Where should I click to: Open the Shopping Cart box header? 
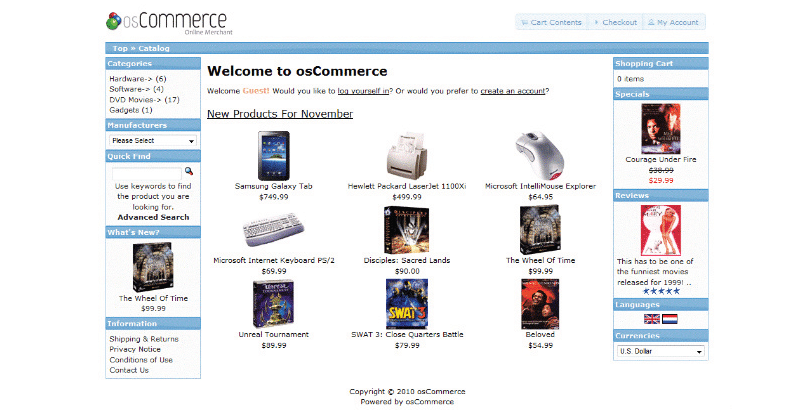pos(661,64)
